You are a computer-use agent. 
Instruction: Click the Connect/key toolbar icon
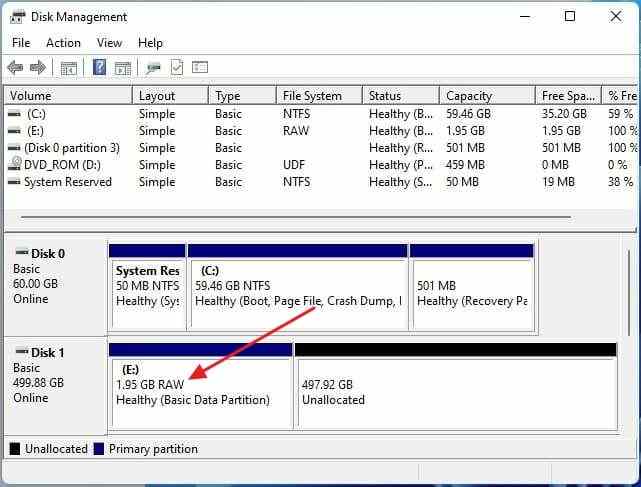153,68
